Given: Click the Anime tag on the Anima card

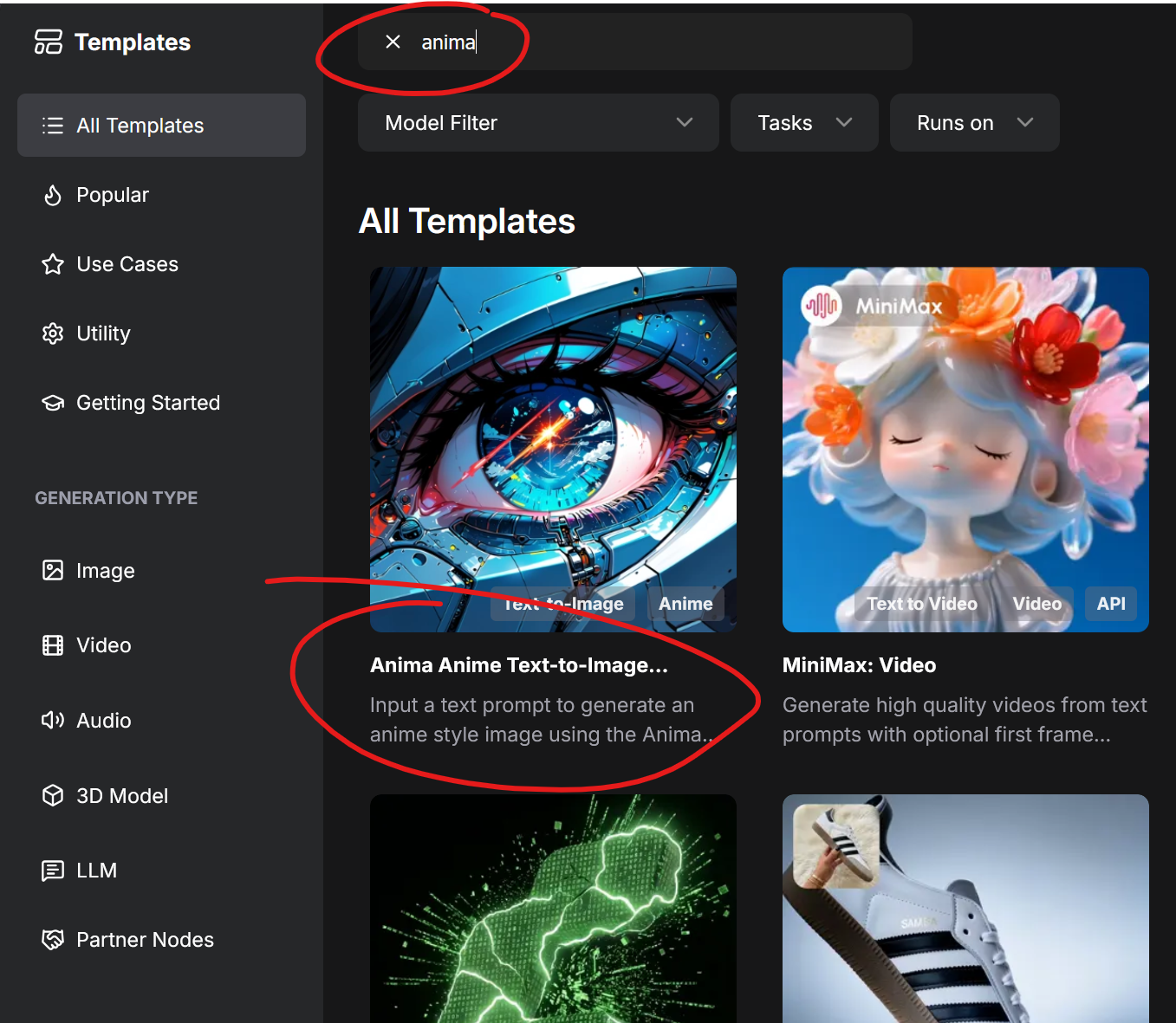Looking at the screenshot, I should (685, 604).
